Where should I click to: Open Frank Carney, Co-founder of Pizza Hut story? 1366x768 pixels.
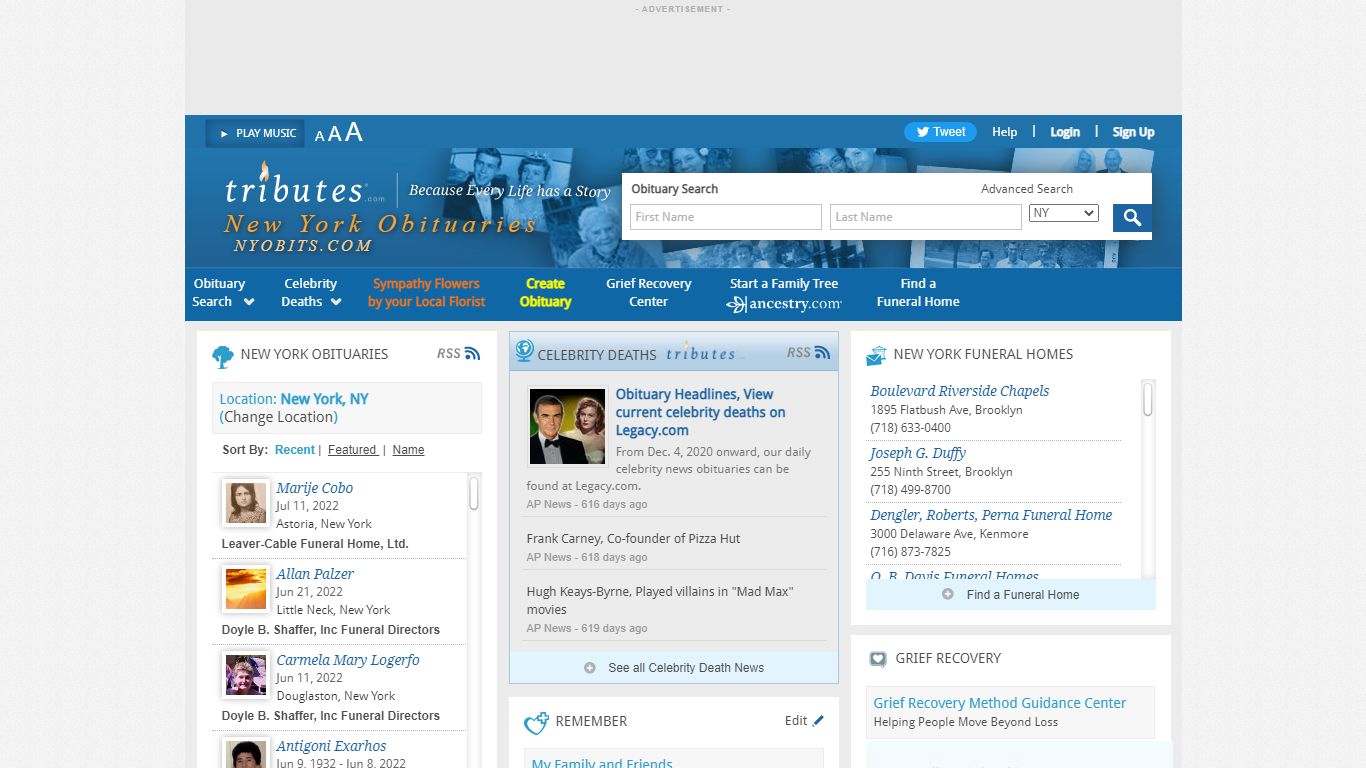(634, 538)
